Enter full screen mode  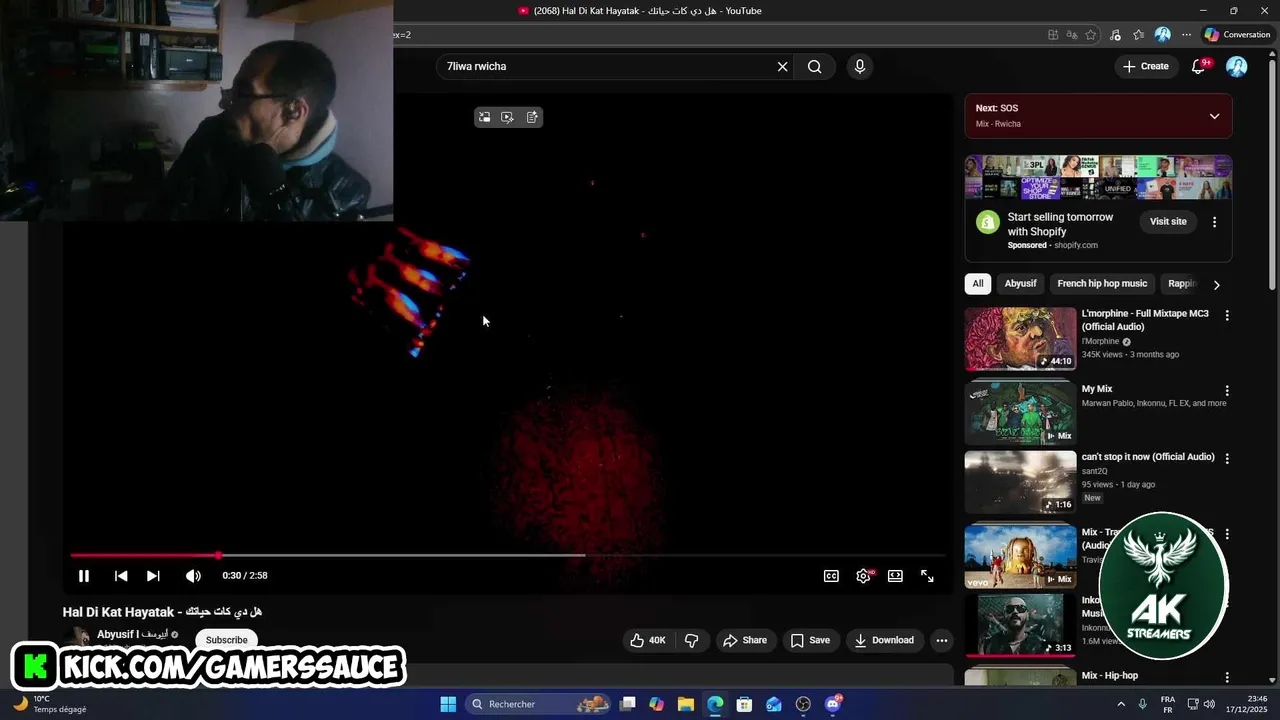pyautogui.click(x=927, y=576)
